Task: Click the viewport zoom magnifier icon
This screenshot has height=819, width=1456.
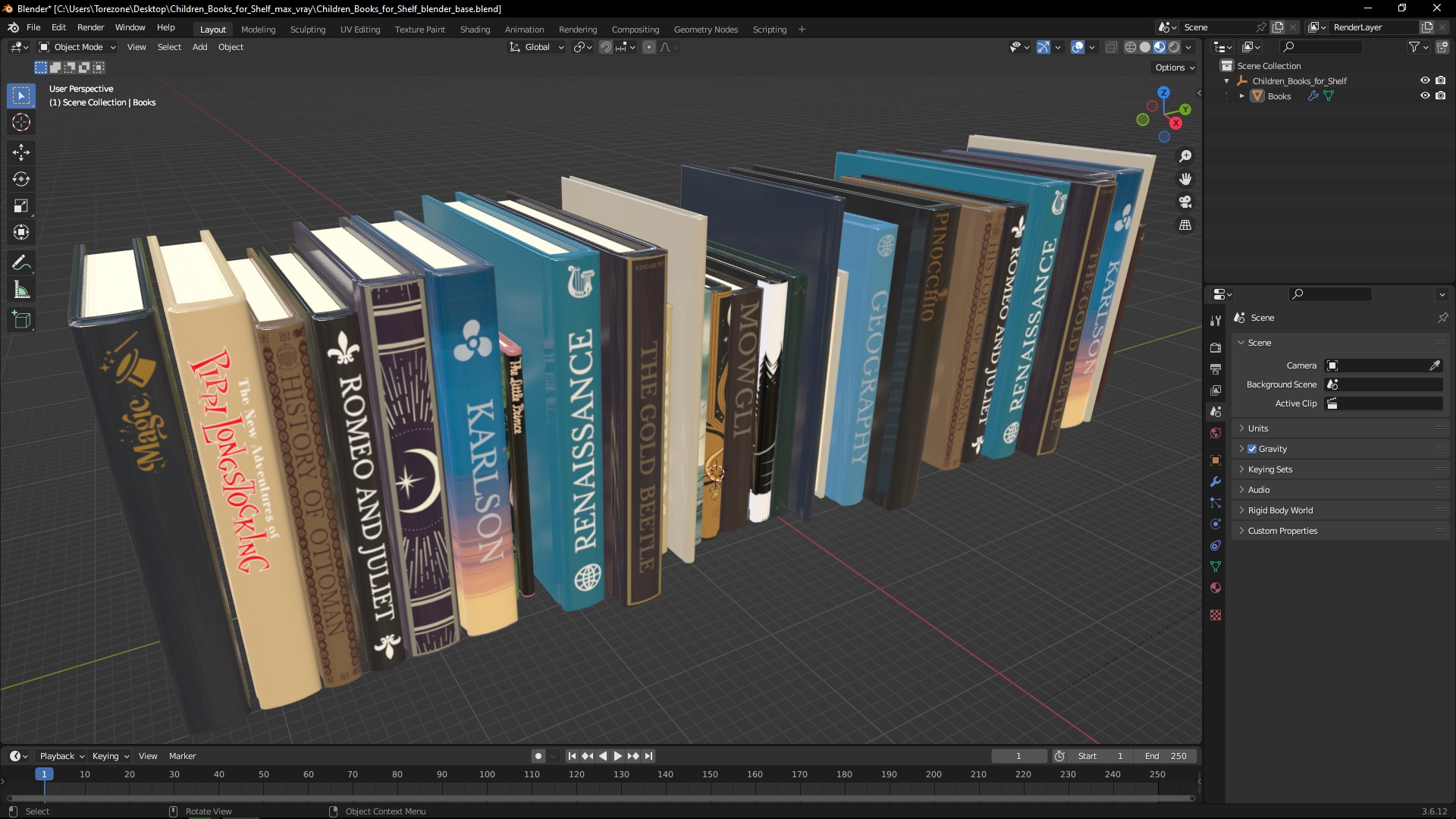Action: tap(1185, 156)
